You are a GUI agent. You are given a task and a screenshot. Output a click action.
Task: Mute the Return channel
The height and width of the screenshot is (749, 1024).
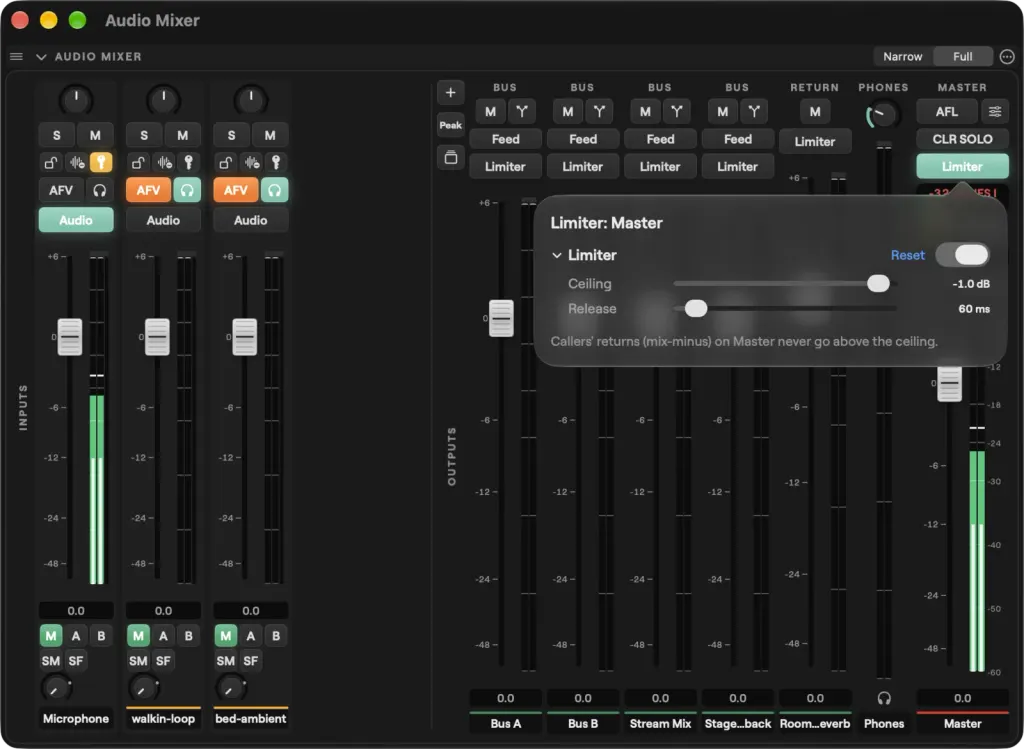point(815,112)
